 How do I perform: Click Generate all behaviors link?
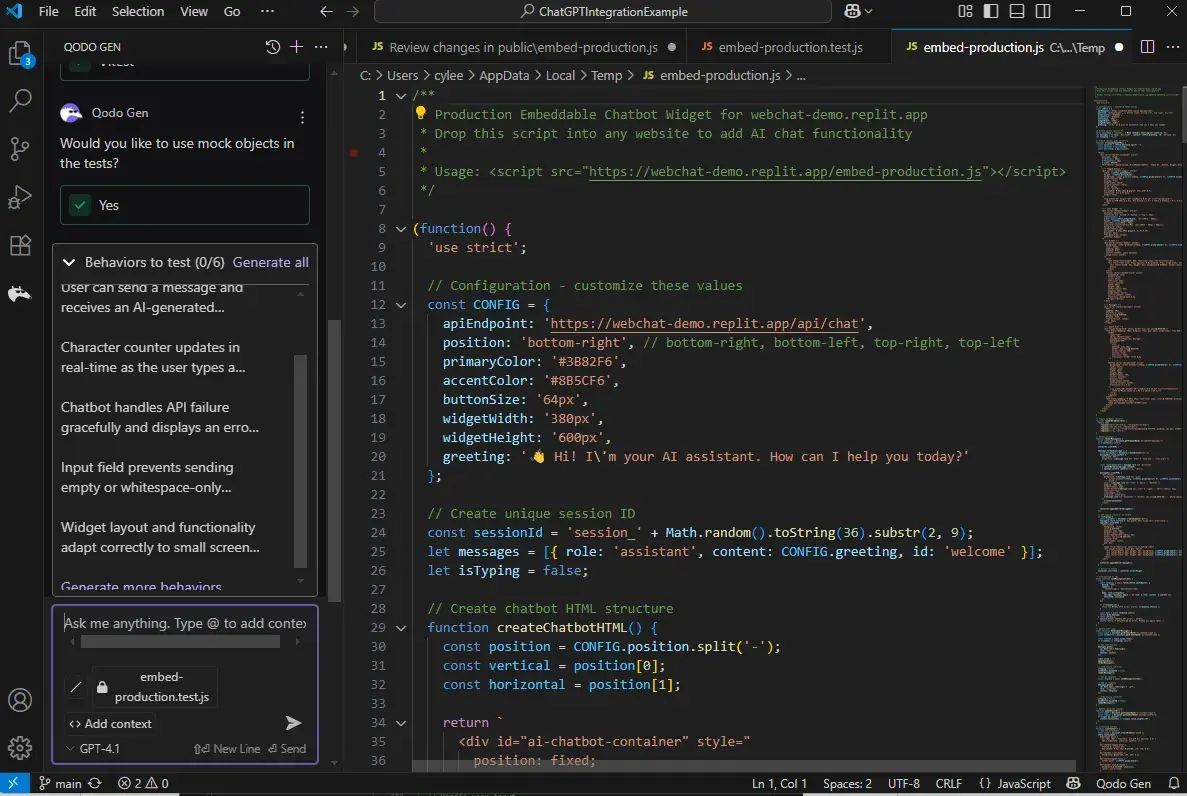click(270, 262)
